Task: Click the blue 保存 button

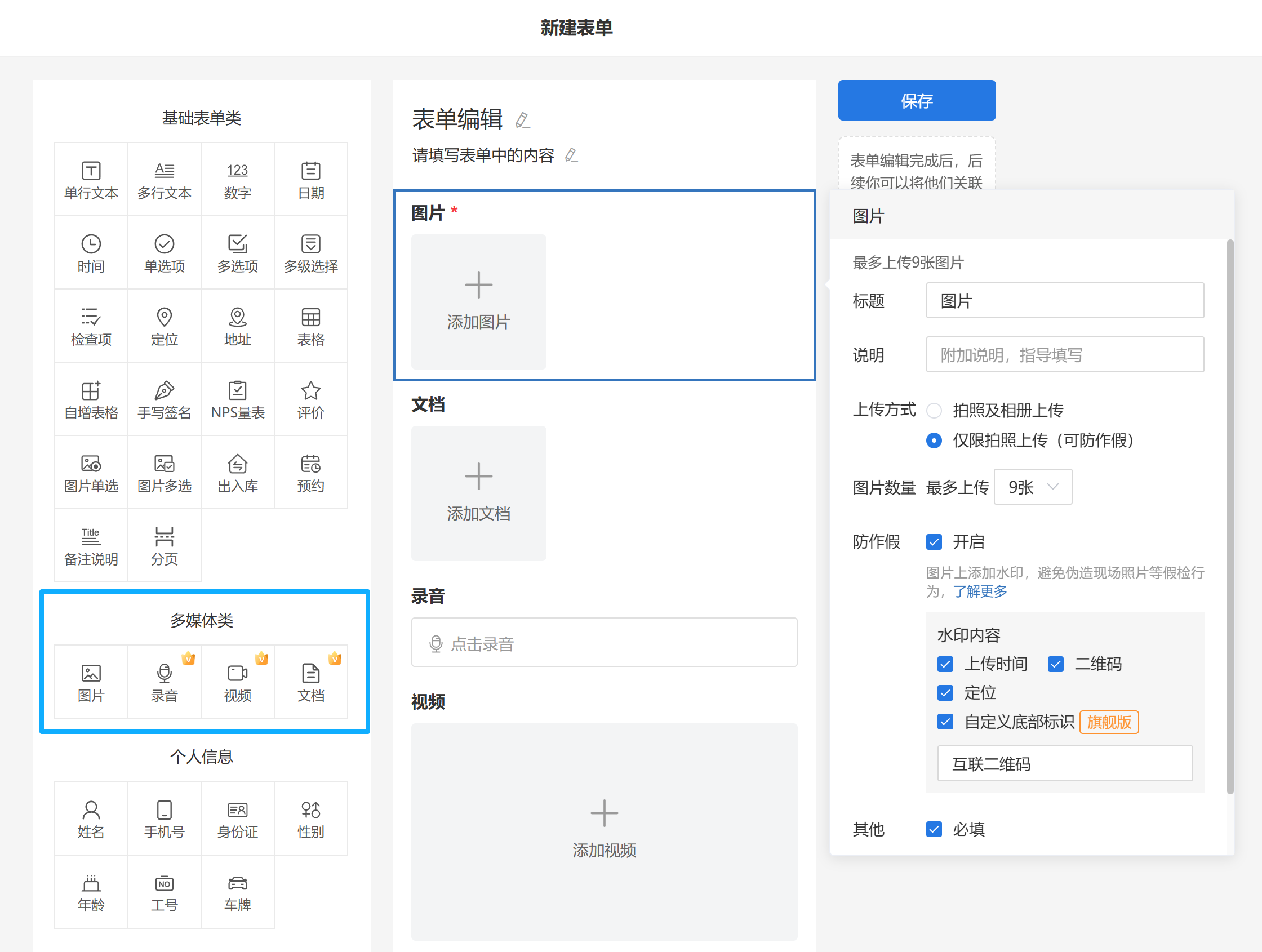Action: [916, 100]
